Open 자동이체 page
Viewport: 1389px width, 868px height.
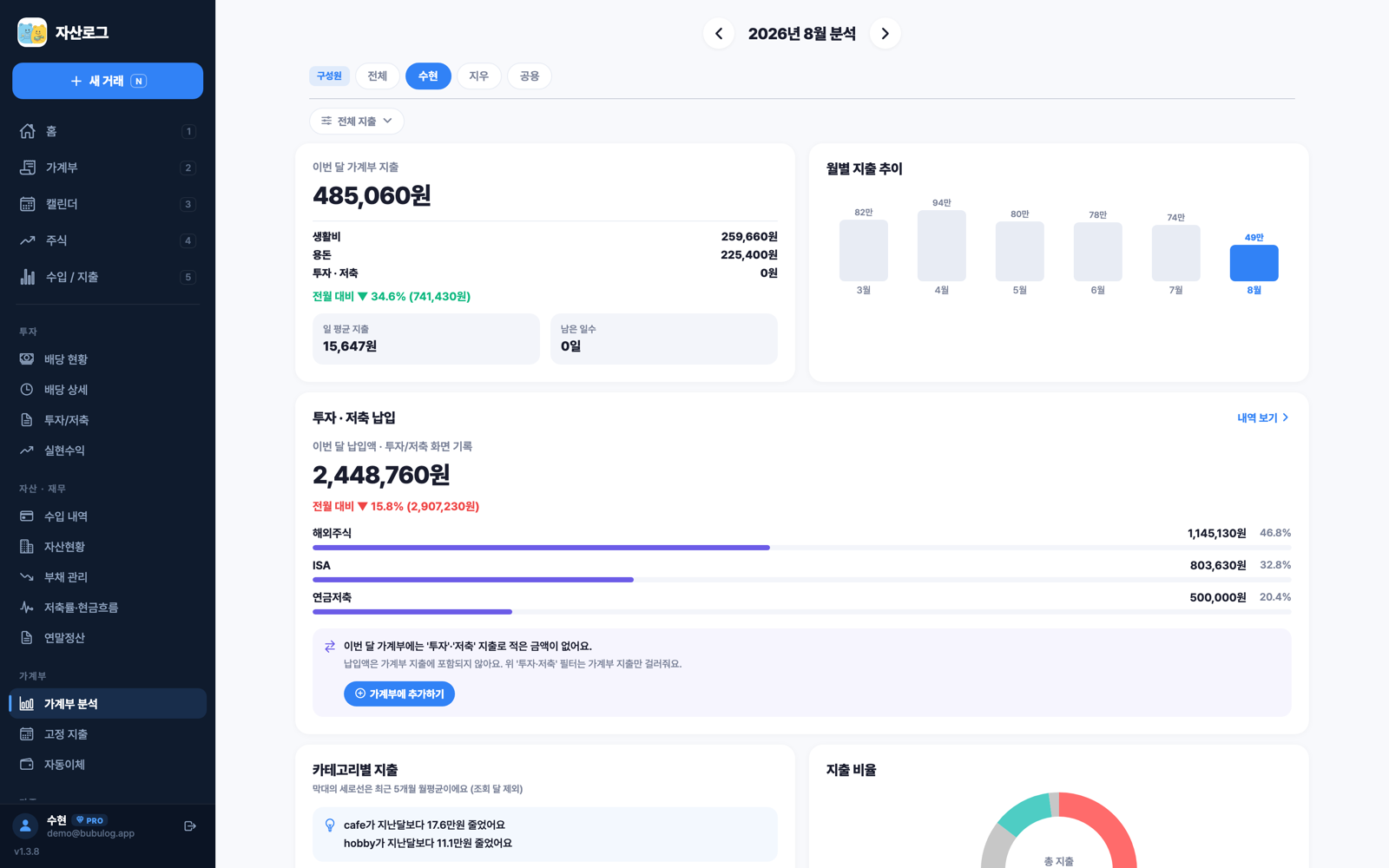[x=108, y=765]
